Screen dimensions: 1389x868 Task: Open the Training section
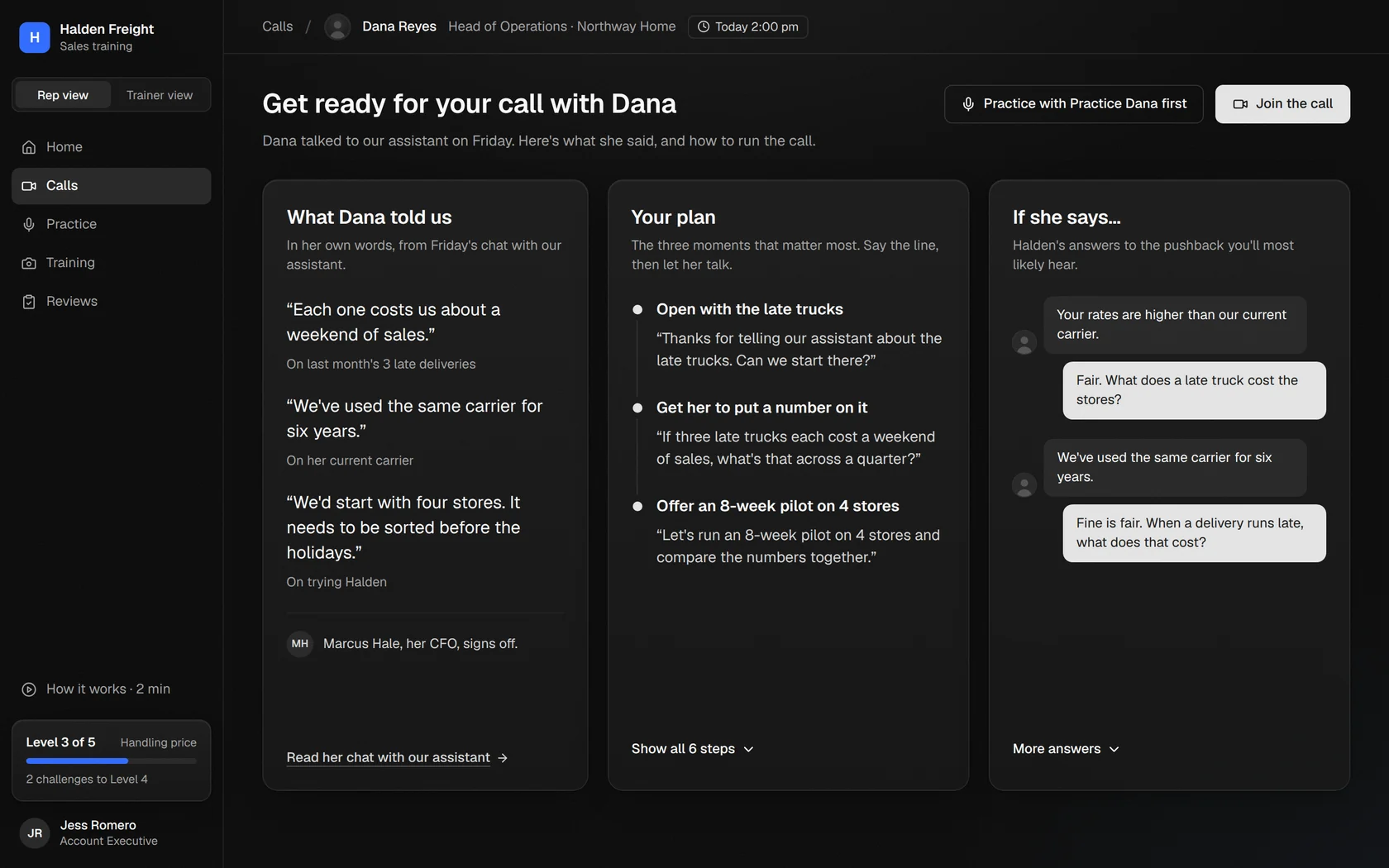point(112,263)
